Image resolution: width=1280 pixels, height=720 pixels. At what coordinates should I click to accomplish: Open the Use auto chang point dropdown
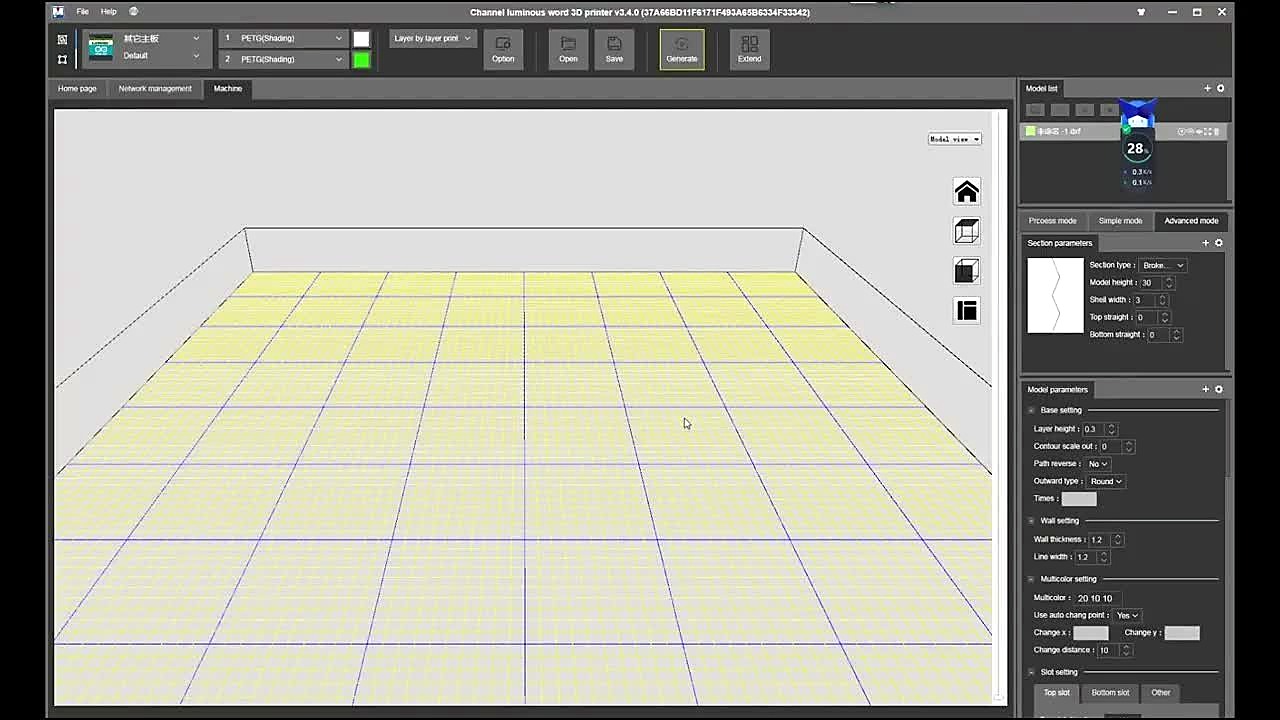tap(1128, 615)
